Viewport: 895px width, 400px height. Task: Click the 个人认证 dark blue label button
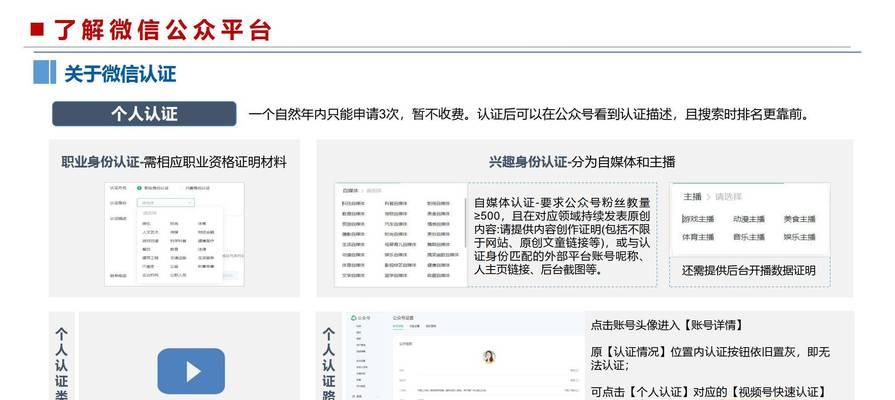coord(144,114)
